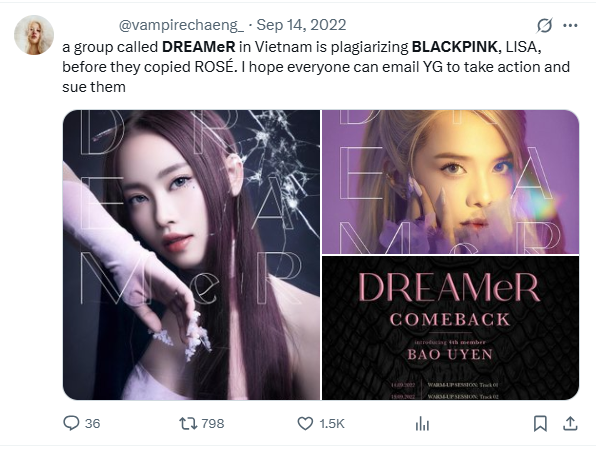Click the Grok slashed-circle icon
The image size is (596, 449).
click(544, 25)
